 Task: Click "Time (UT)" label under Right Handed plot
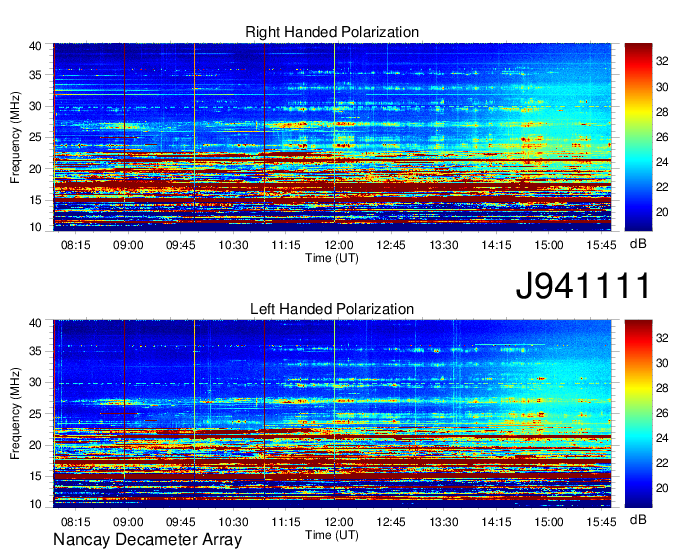point(332,258)
